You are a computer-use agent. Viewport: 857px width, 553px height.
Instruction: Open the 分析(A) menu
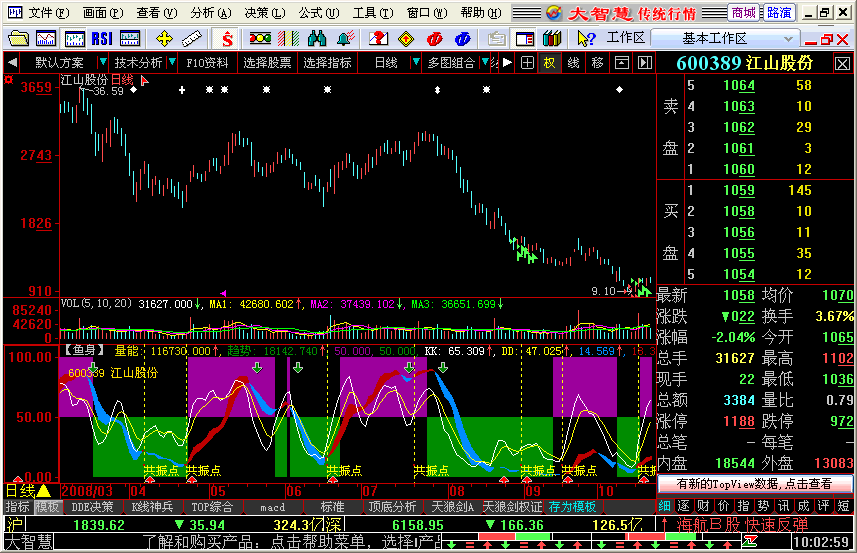(211, 13)
